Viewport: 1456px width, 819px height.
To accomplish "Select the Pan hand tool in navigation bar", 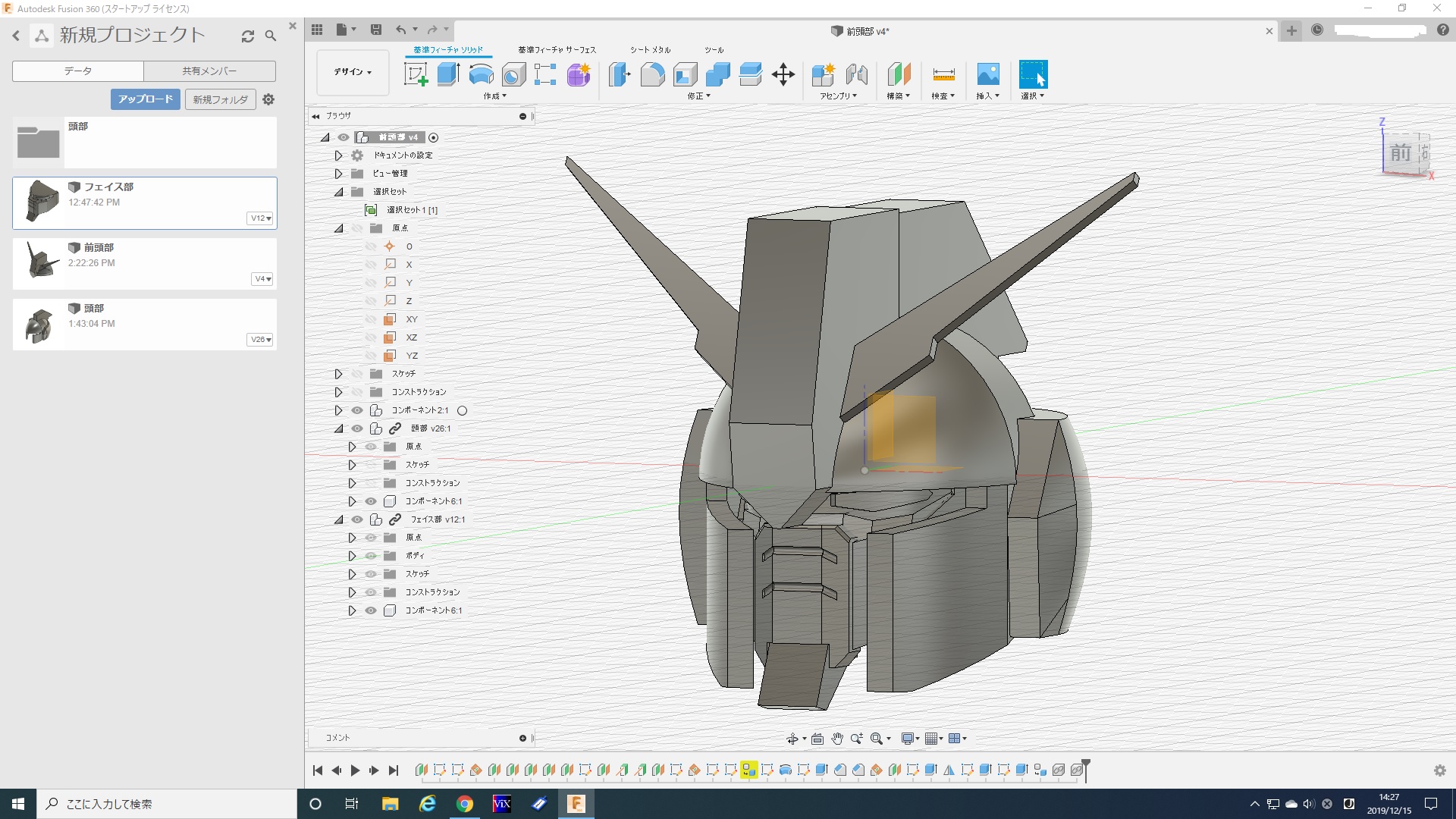I will (x=837, y=739).
